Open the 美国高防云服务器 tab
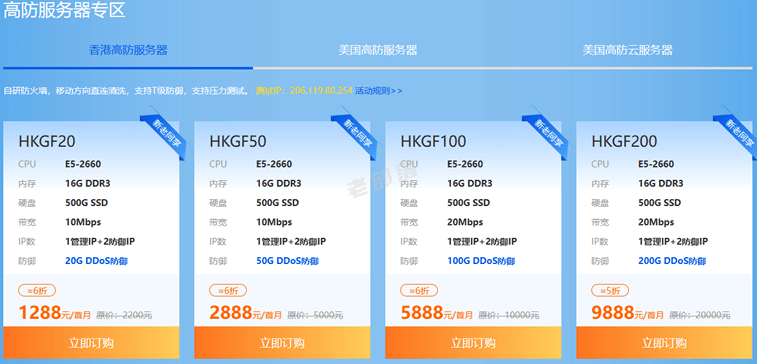 point(627,50)
